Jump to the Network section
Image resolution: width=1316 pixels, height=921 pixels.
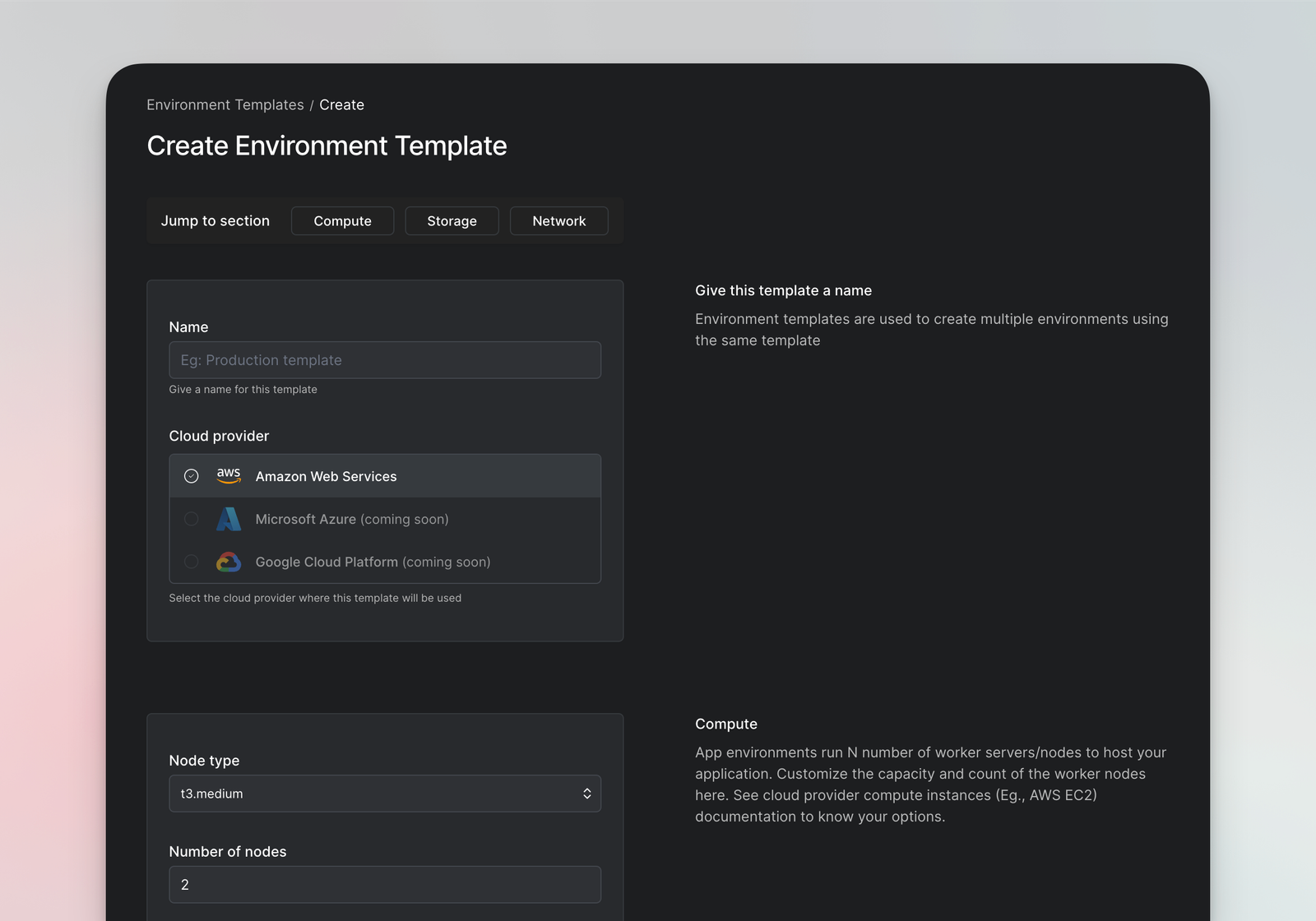point(558,221)
